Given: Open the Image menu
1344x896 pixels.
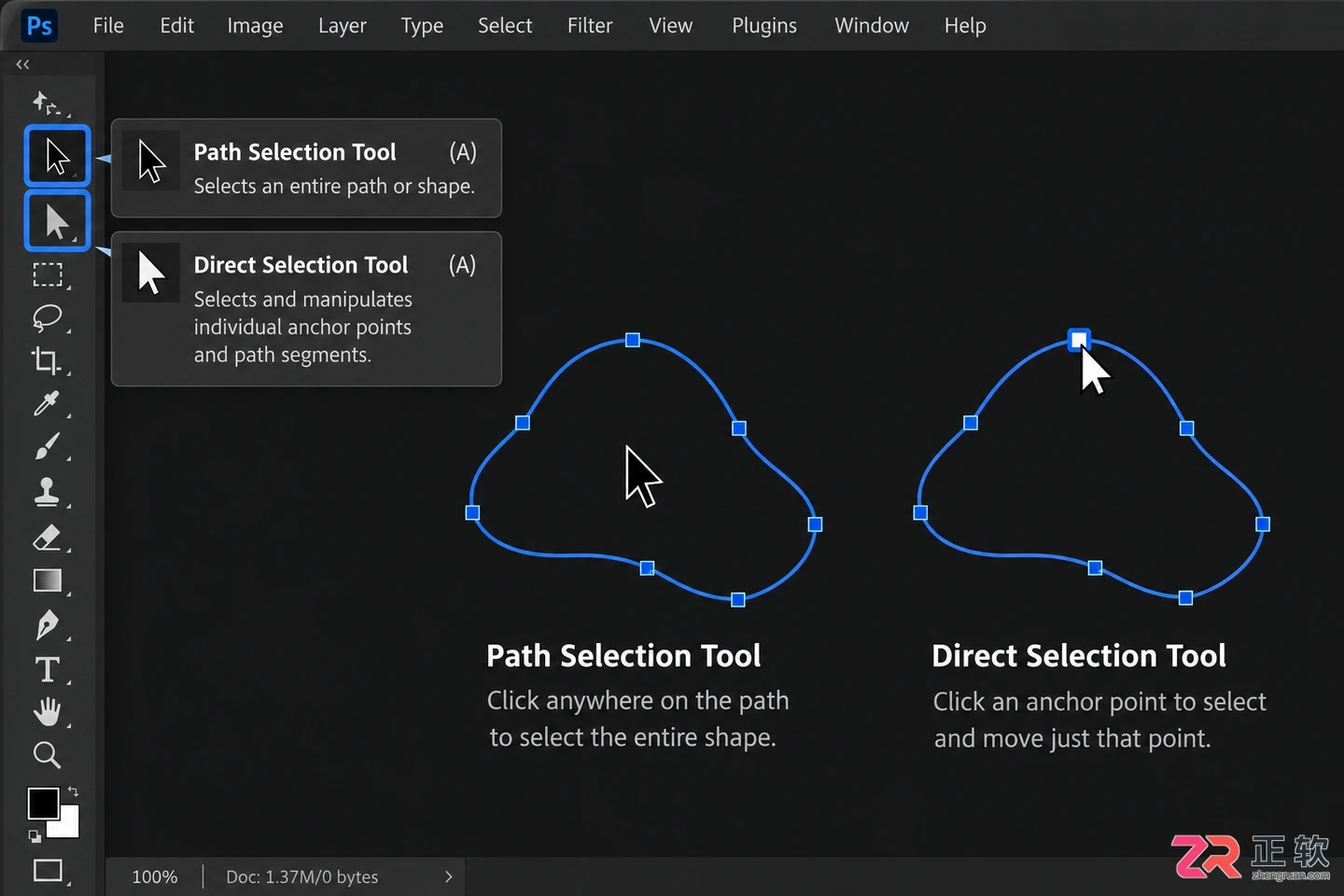Looking at the screenshot, I should [255, 25].
